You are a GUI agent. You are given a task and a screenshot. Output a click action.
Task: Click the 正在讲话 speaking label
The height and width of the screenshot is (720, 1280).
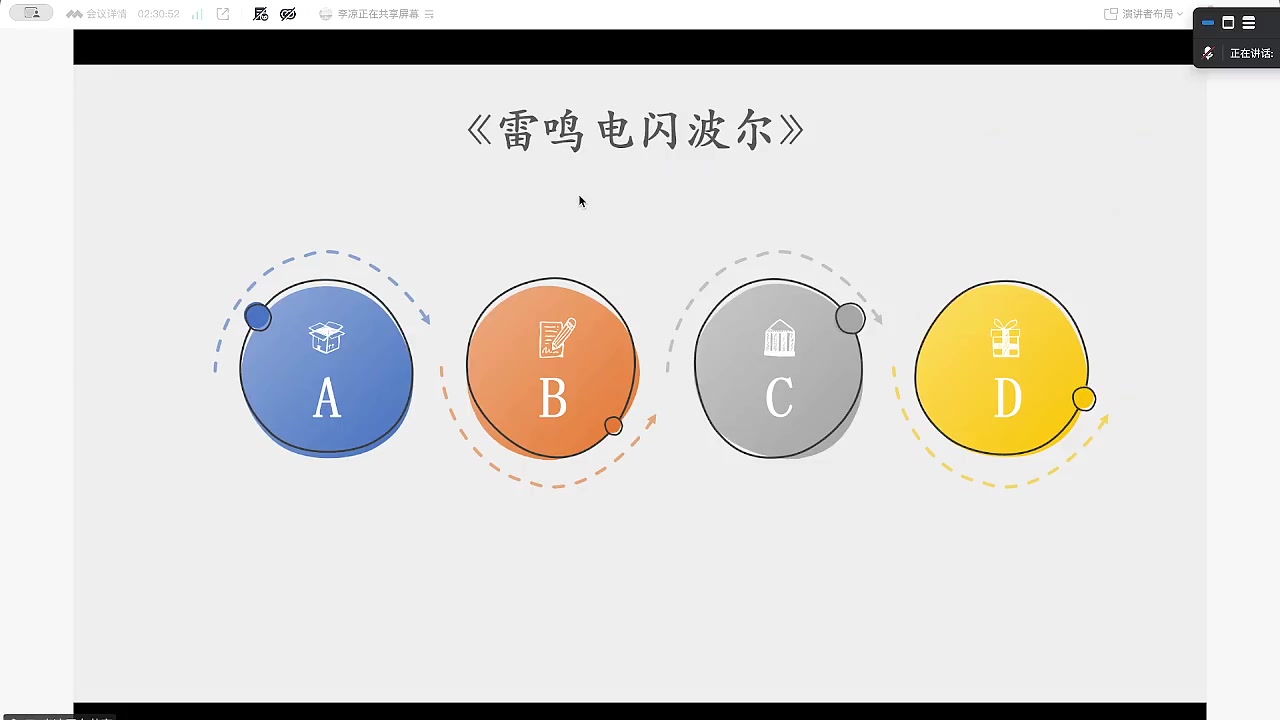point(1251,53)
